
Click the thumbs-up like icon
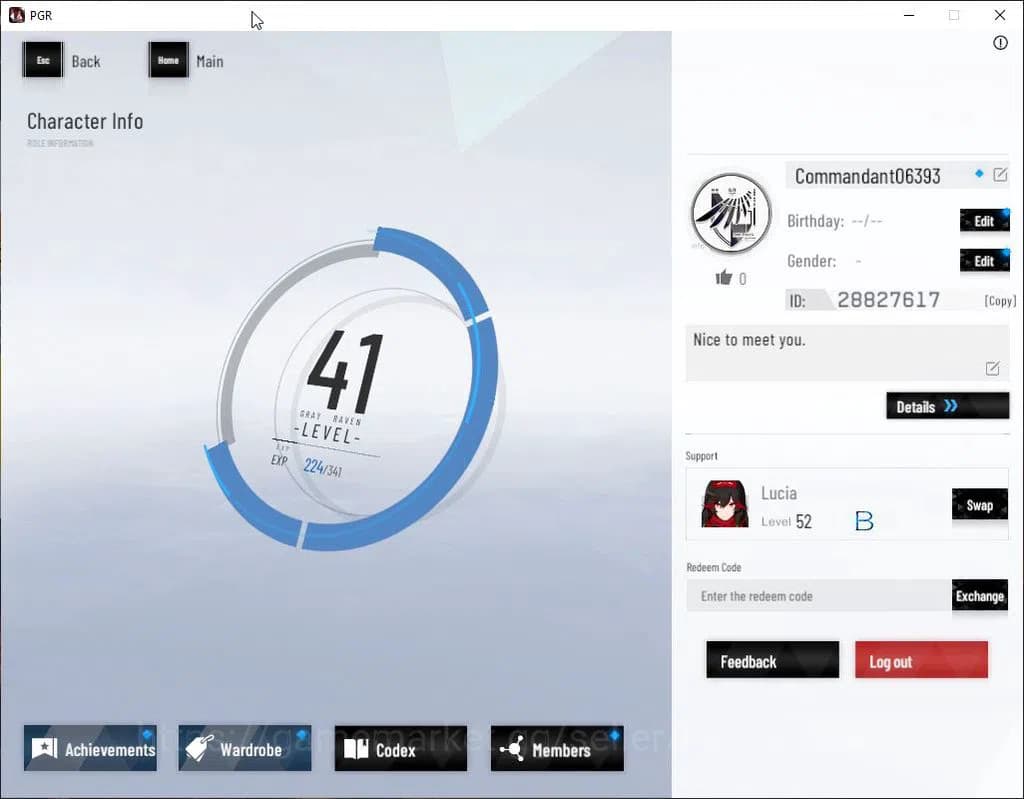[x=724, y=278]
